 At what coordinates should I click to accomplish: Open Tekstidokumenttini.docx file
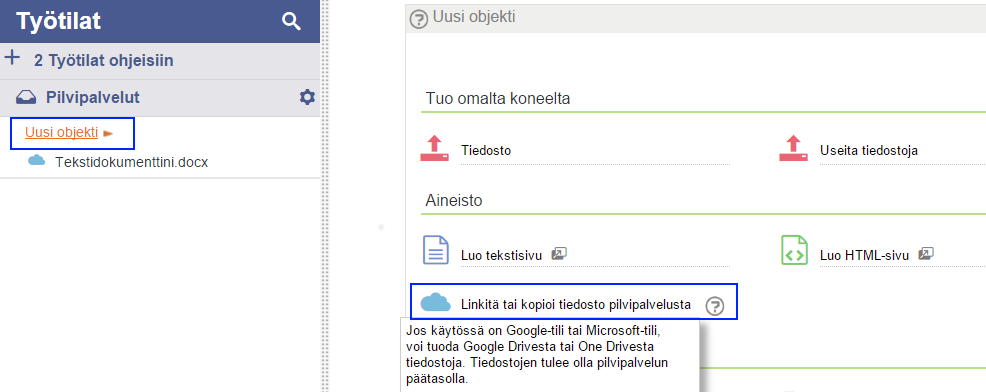coord(131,162)
